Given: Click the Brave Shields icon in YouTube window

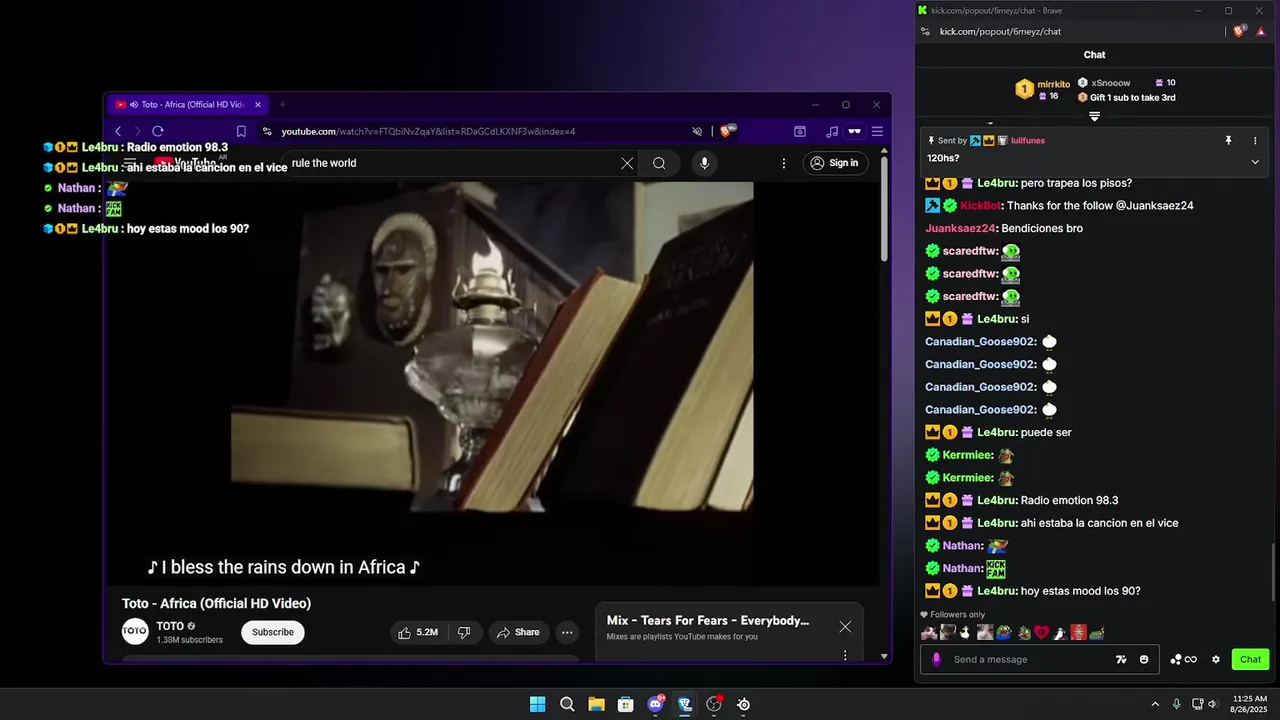Looking at the screenshot, I should point(728,131).
